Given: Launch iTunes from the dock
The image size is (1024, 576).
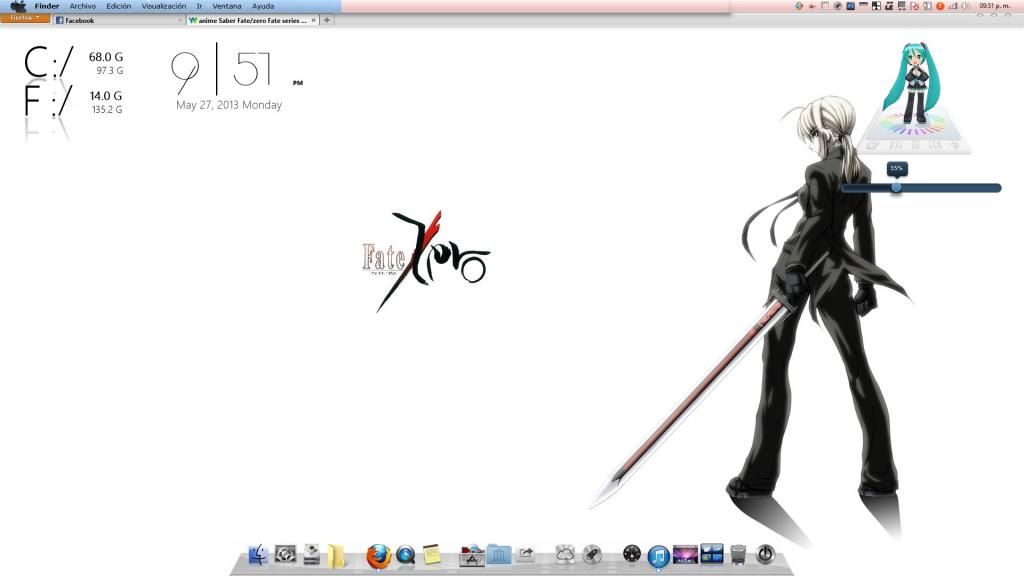Looking at the screenshot, I should click(659, 556).
